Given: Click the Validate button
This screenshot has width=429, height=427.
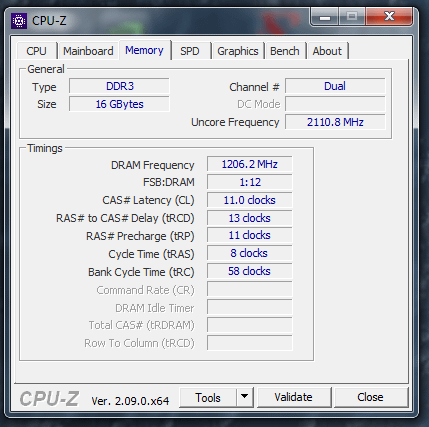Looking at the screenshot, I should 293,397.
